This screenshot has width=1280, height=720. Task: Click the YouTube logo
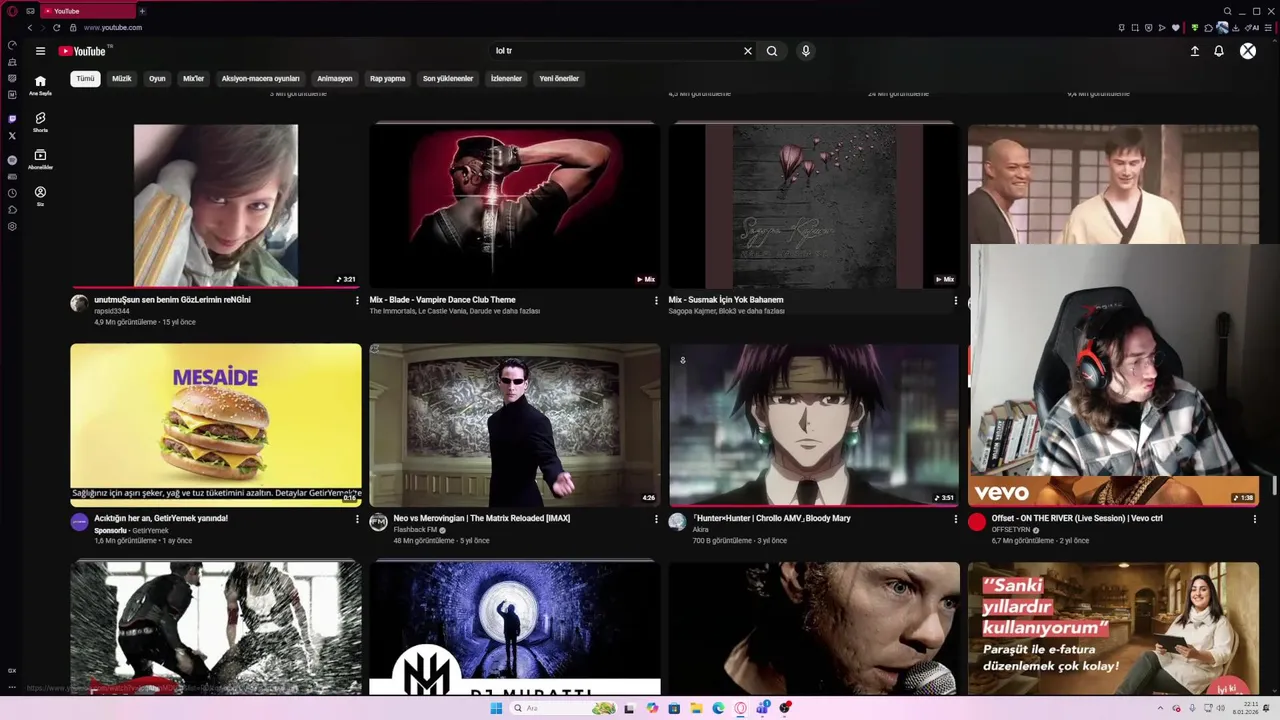pos(82,51)
